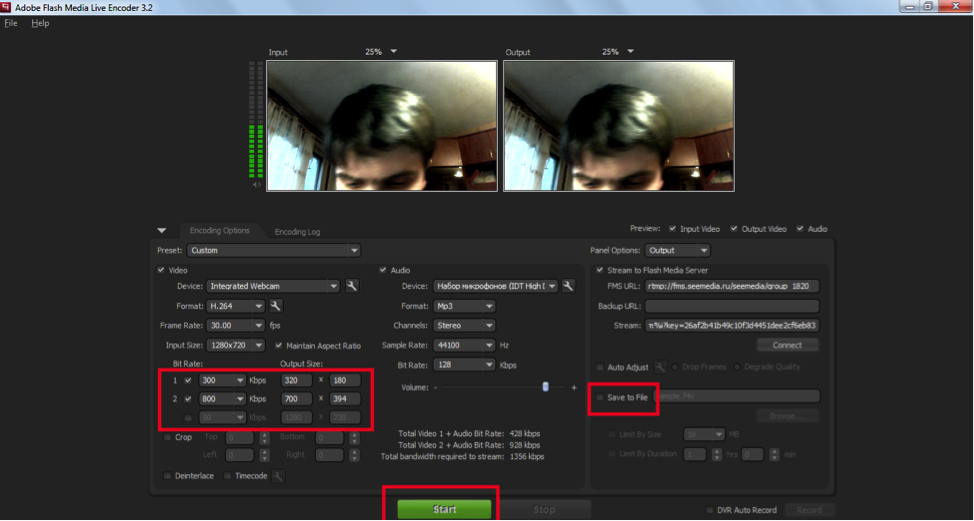Click the Output video preview
Viewport: 974px width, 521px height.
[x=619, y=125]
